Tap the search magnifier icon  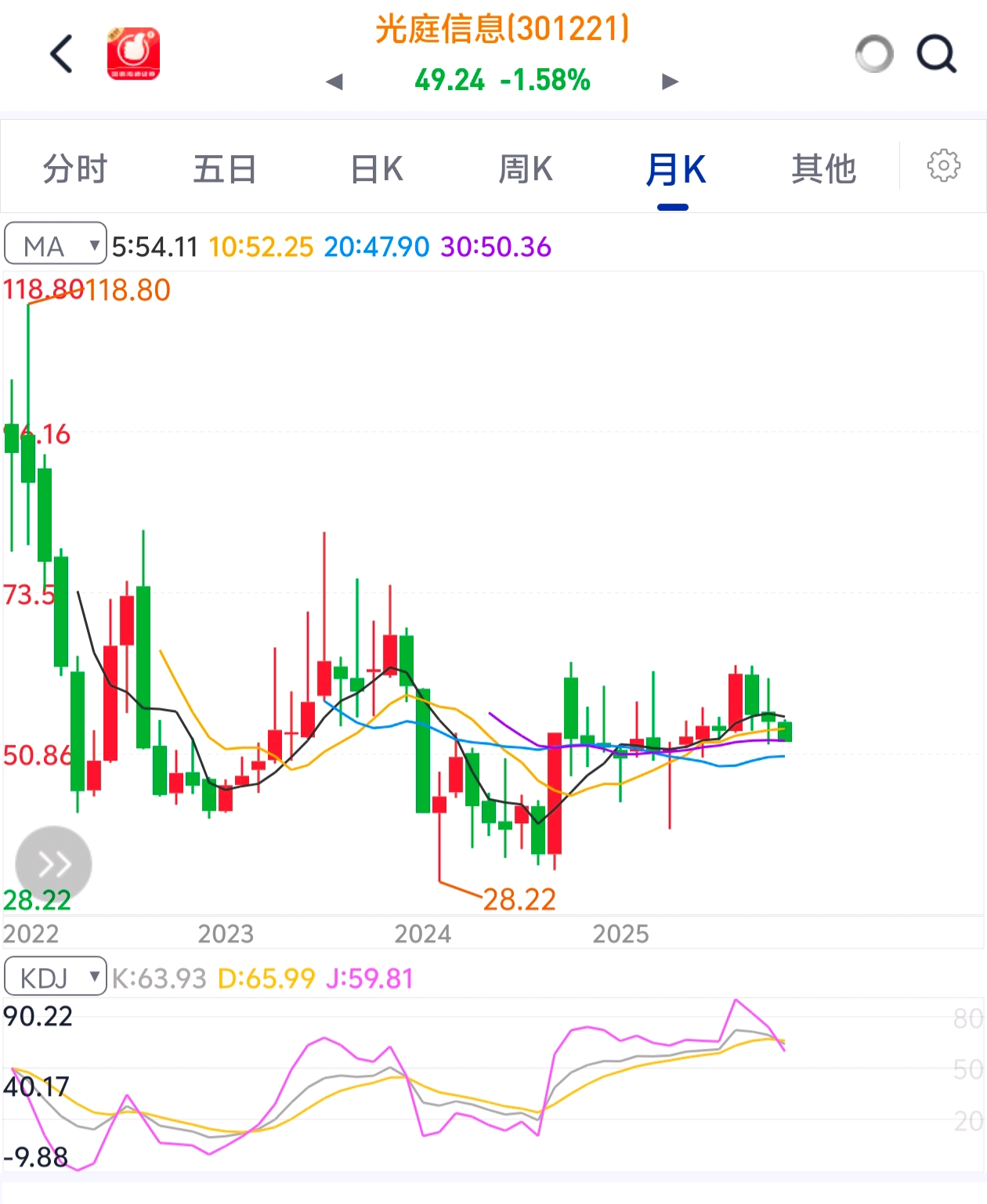point(937,54)
